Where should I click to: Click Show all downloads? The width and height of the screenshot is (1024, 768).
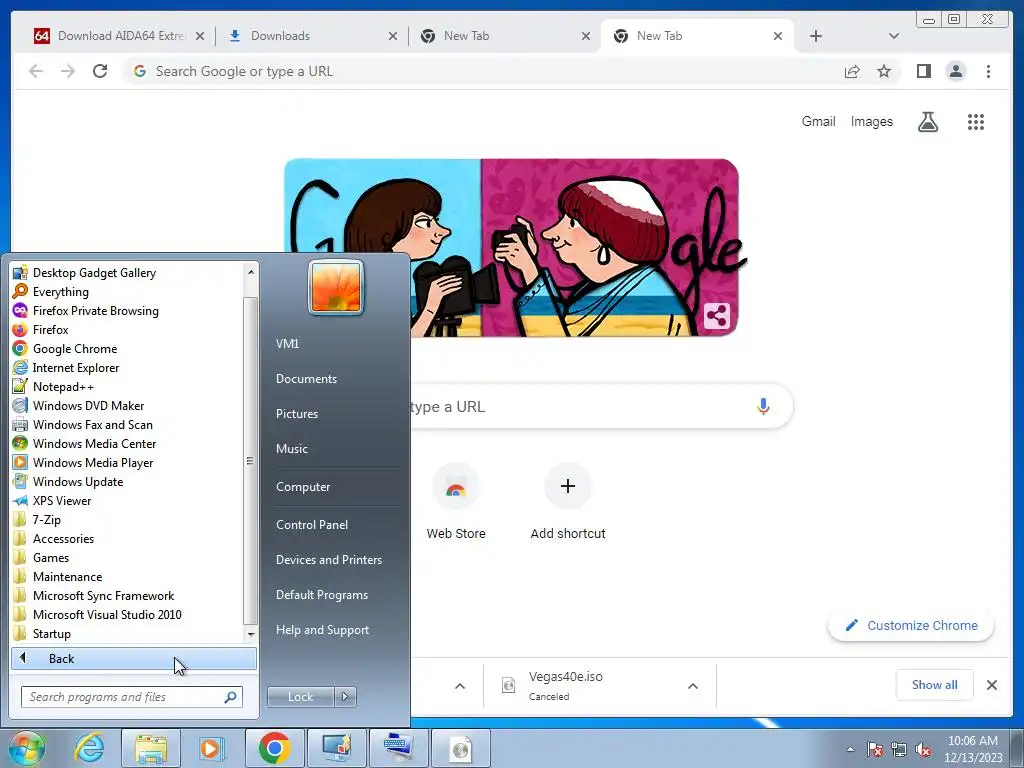934,685
